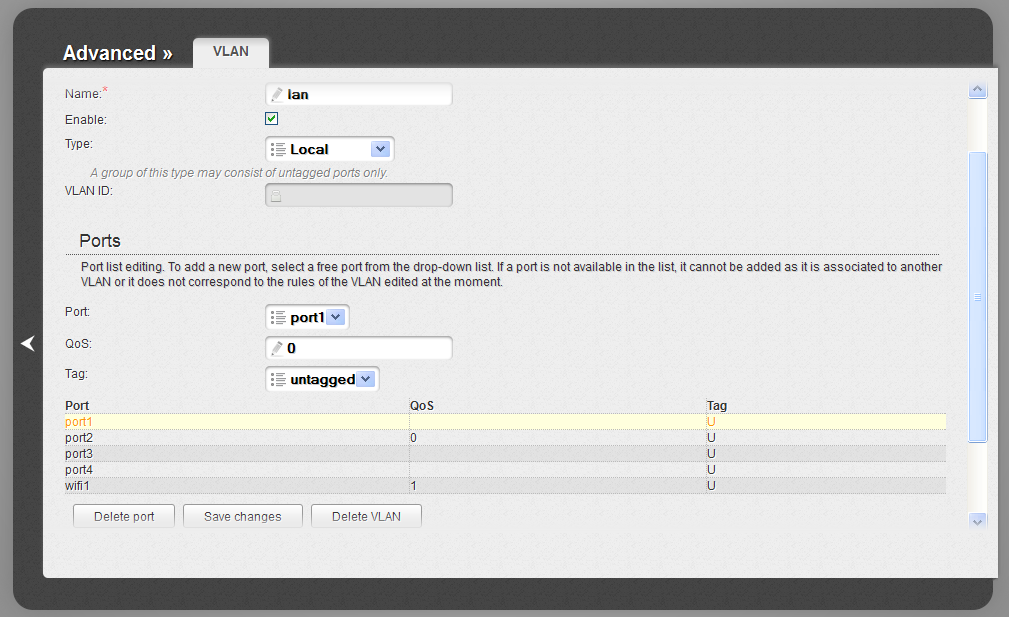
Task: Click the Tag value U for port3
Action: [711, 454]
